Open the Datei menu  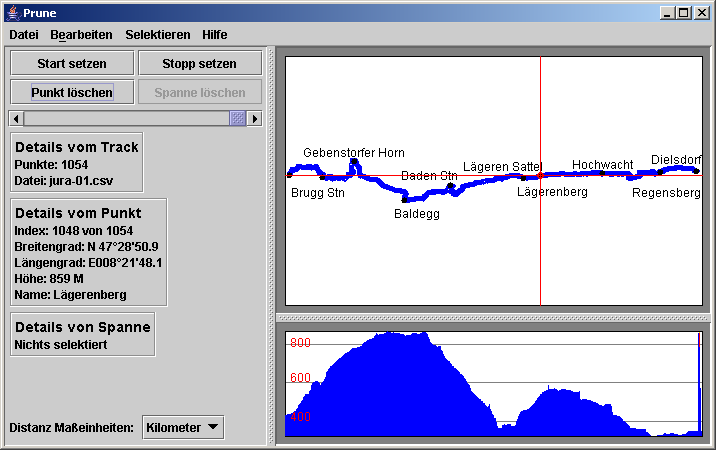coord(24,34)
